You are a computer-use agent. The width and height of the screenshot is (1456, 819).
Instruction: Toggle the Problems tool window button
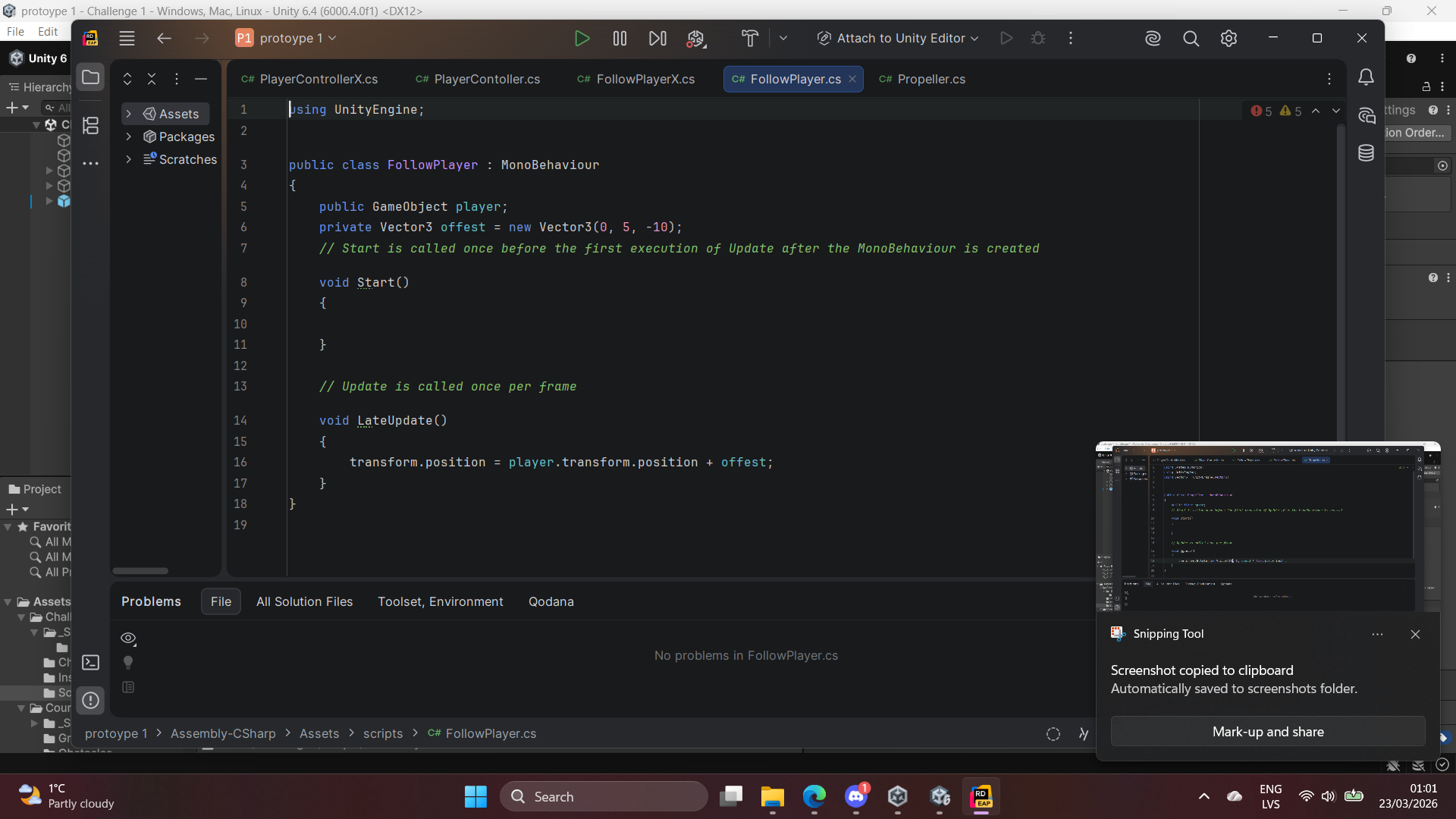(x=90, y=701)
